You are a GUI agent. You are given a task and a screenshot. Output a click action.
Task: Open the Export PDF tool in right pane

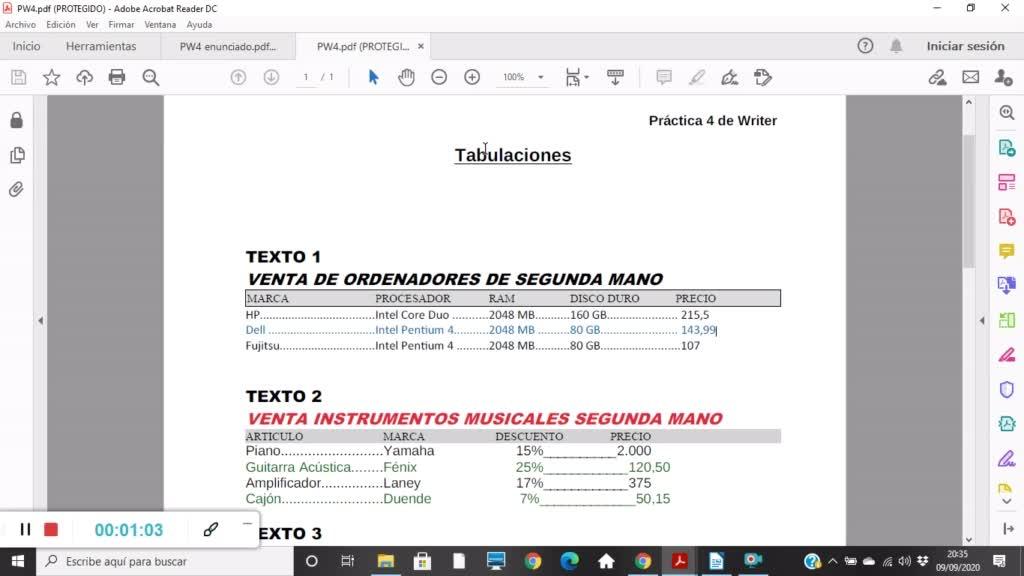click(1007, 148)
